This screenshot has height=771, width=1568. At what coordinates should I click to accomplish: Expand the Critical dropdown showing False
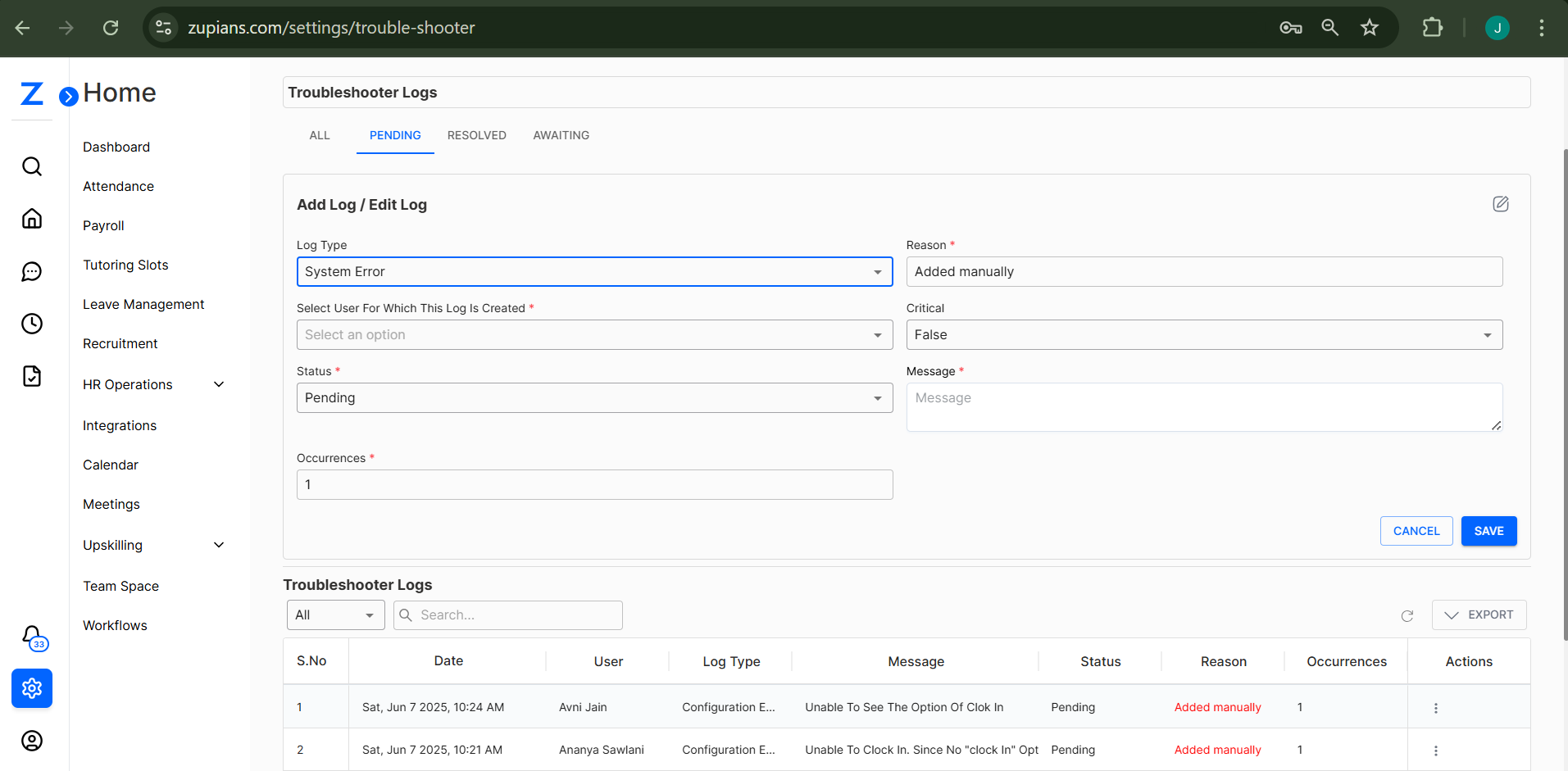(x=1203, y=335)
